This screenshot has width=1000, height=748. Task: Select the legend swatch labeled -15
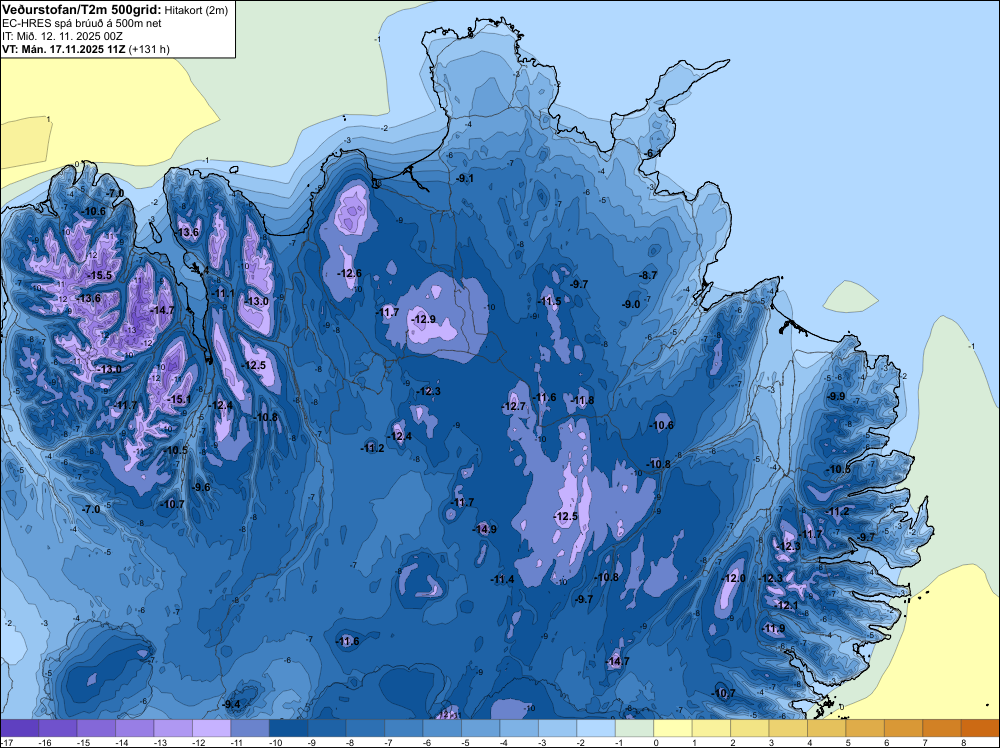[x=96, y=728]
